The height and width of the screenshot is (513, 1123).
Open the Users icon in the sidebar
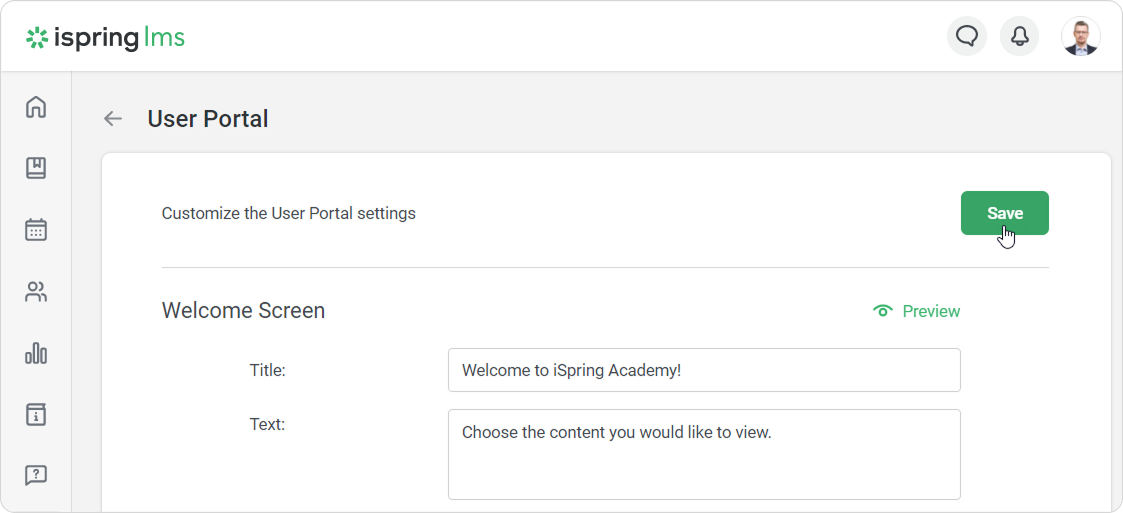point(36,292)
